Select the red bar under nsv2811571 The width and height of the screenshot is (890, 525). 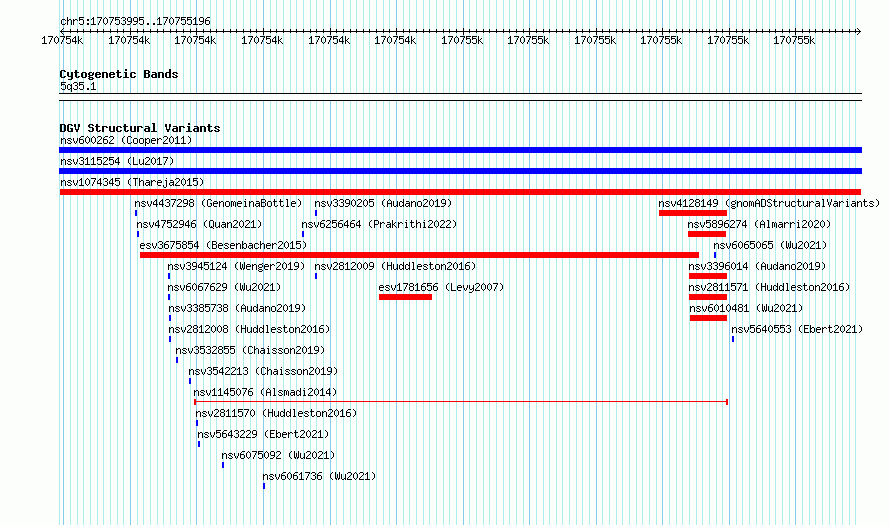(708, 297)
